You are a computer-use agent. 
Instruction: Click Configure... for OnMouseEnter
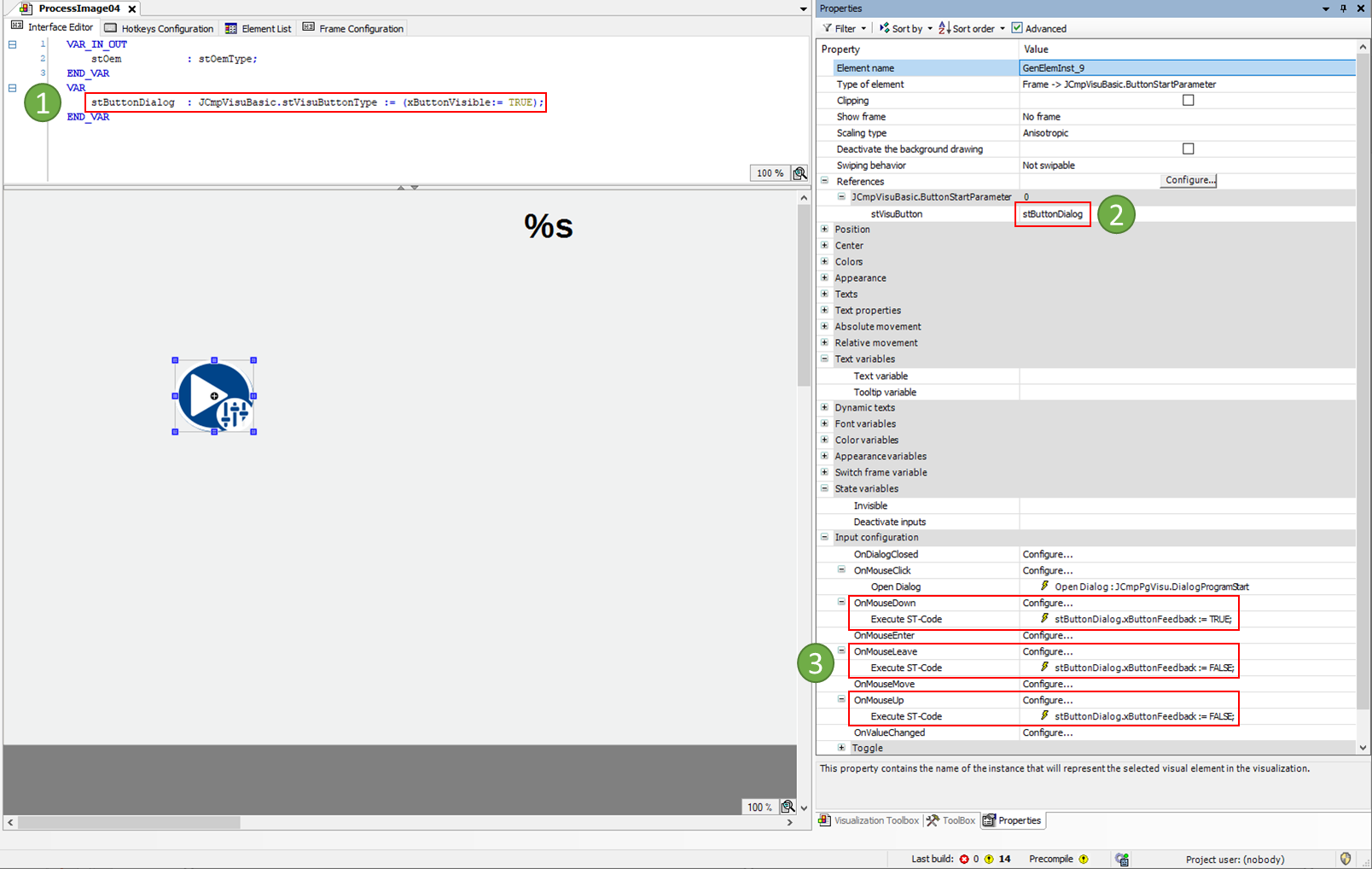[x=1048, y=635]
